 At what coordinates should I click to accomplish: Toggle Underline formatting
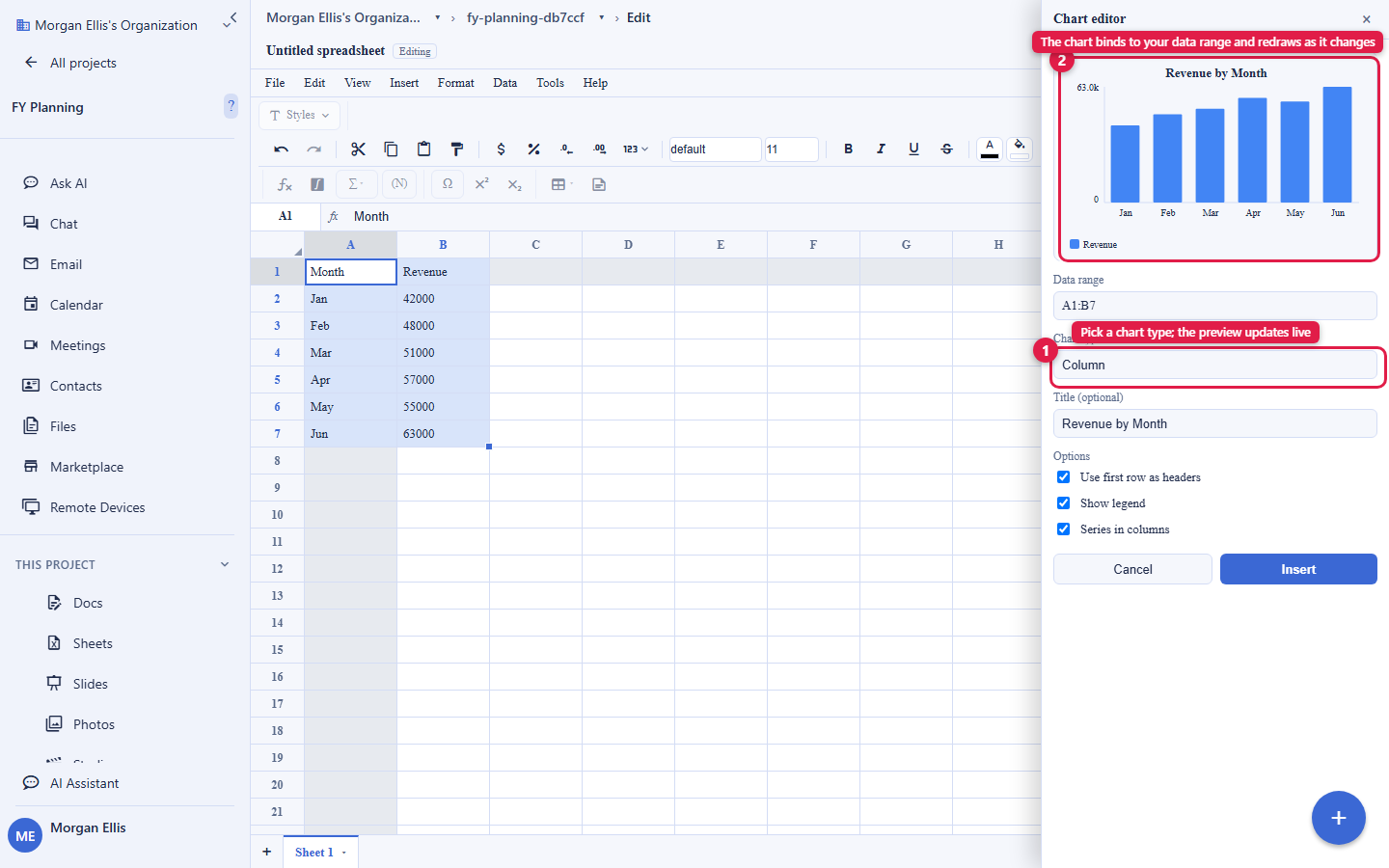point(913,149)
